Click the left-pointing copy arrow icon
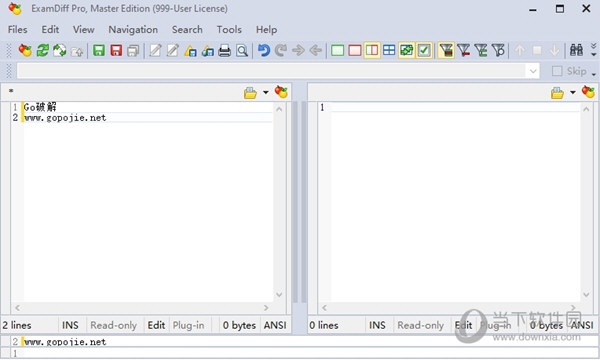Viewport: 600px width, 360px height. pos(315,50)
